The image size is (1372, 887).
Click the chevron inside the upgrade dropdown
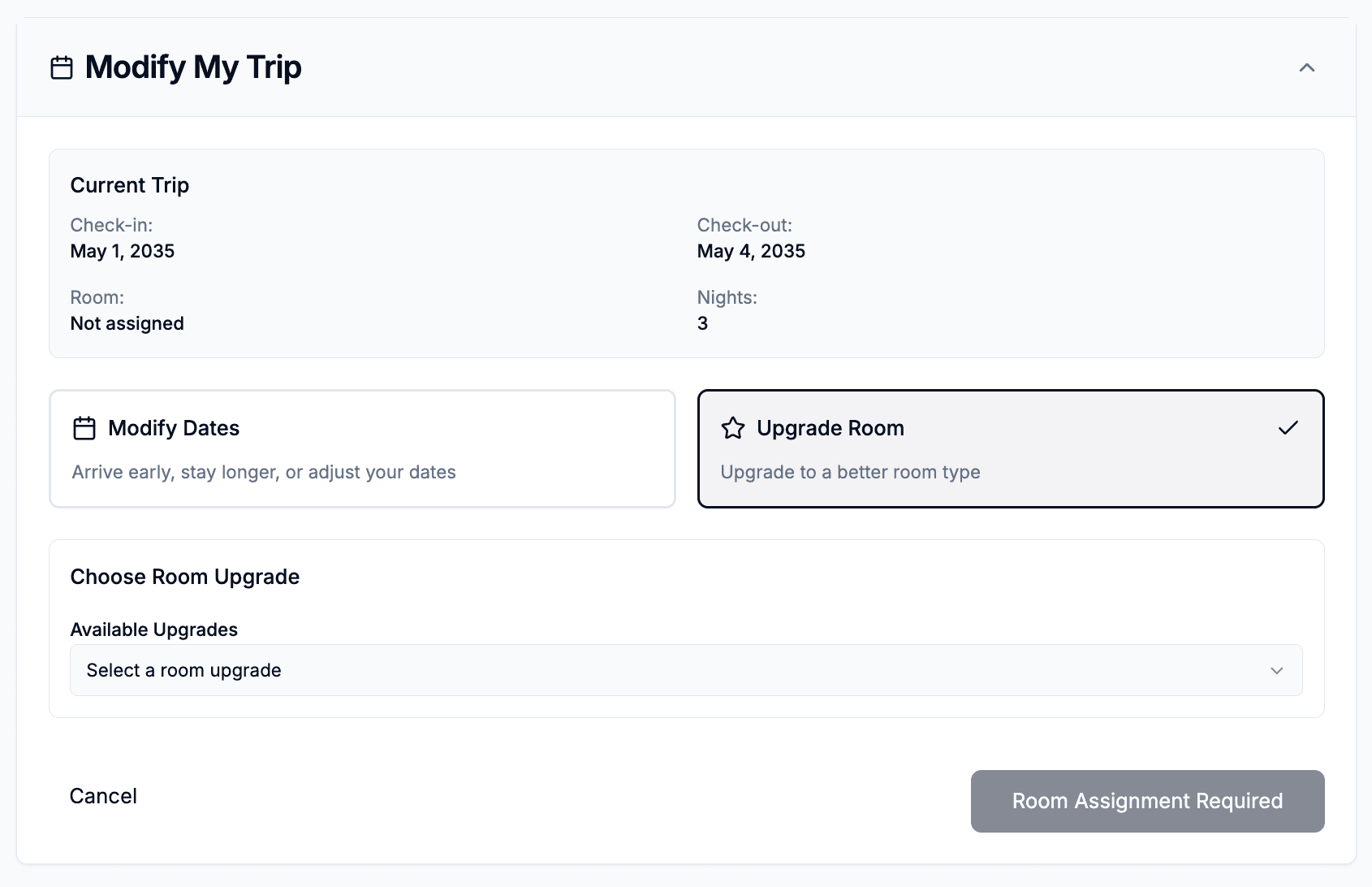tap(1277, 671)
